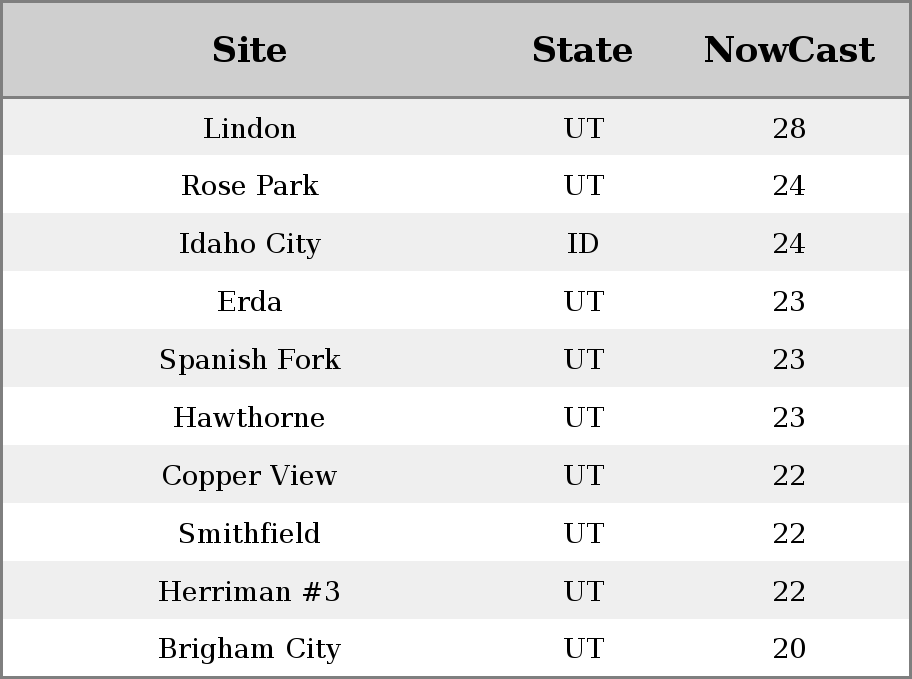Pick the Copper View site cell
Image resolution: width=912 pixels, height=679 pixels.
249,476
